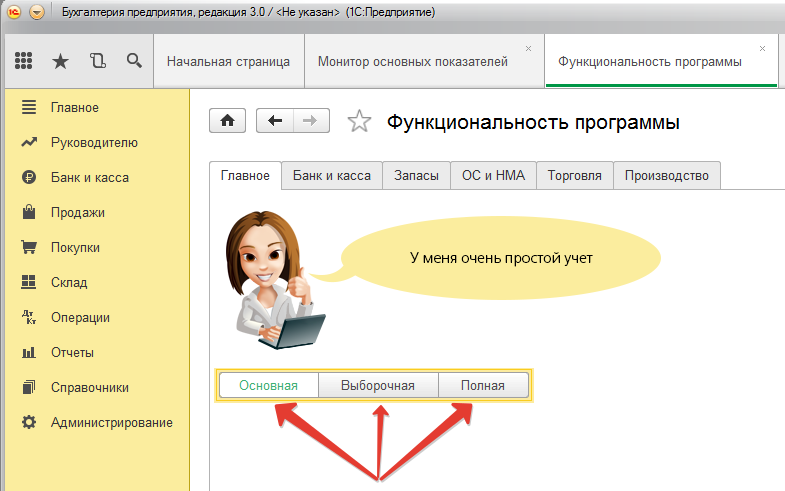This screenshot has height=491, width=785.
Task: Switch to the Производство tab
Action: coord(666,175)
